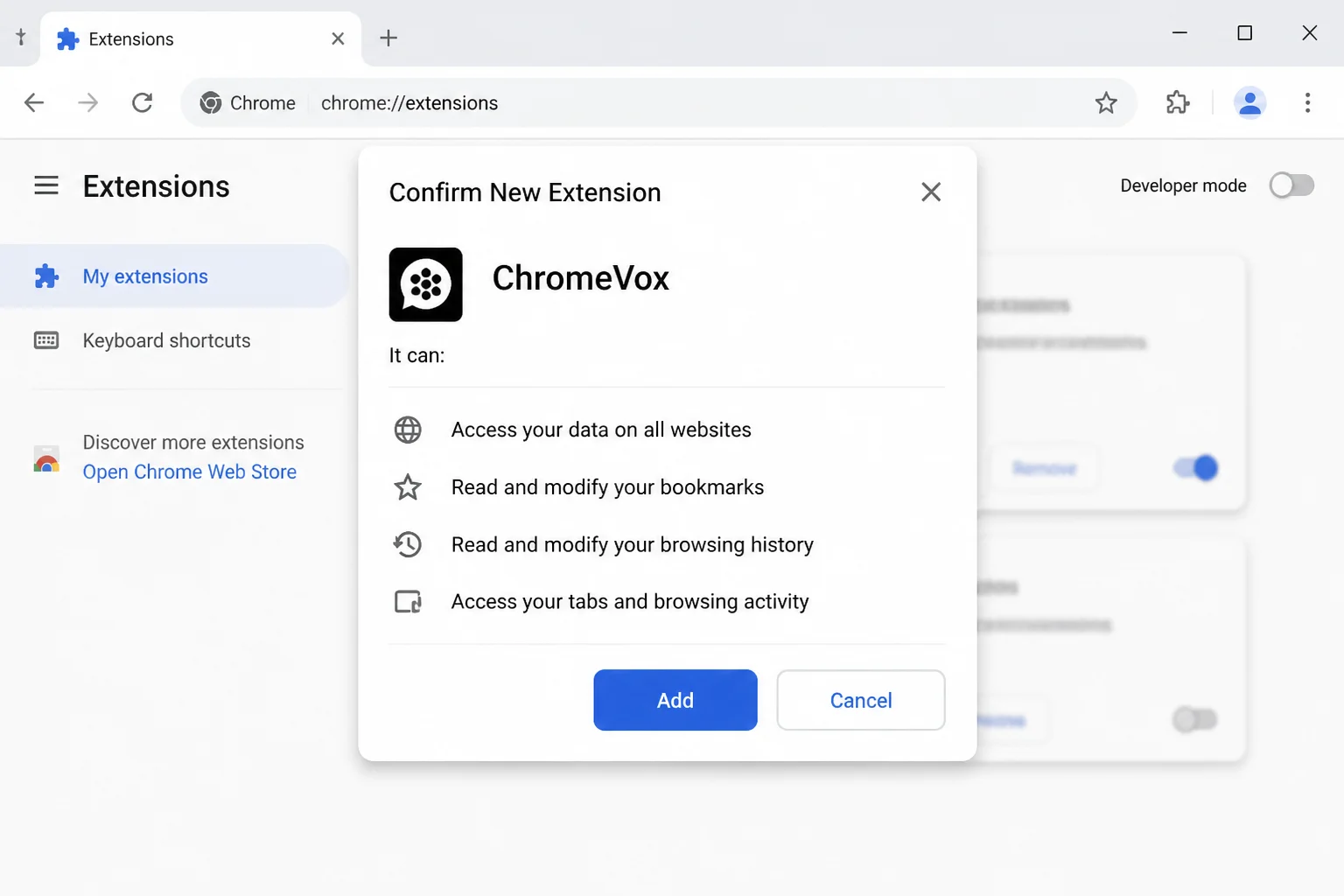This screenshot has height=896, width=1344.
Task: Click the Add button in the dialog
Action: point(675,700)
